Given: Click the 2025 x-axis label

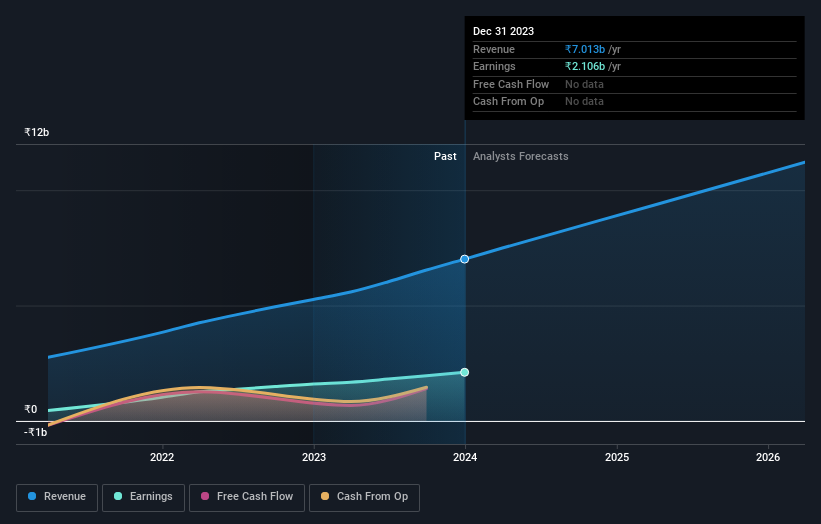Looking at the screenshot, I should (617, 457).
